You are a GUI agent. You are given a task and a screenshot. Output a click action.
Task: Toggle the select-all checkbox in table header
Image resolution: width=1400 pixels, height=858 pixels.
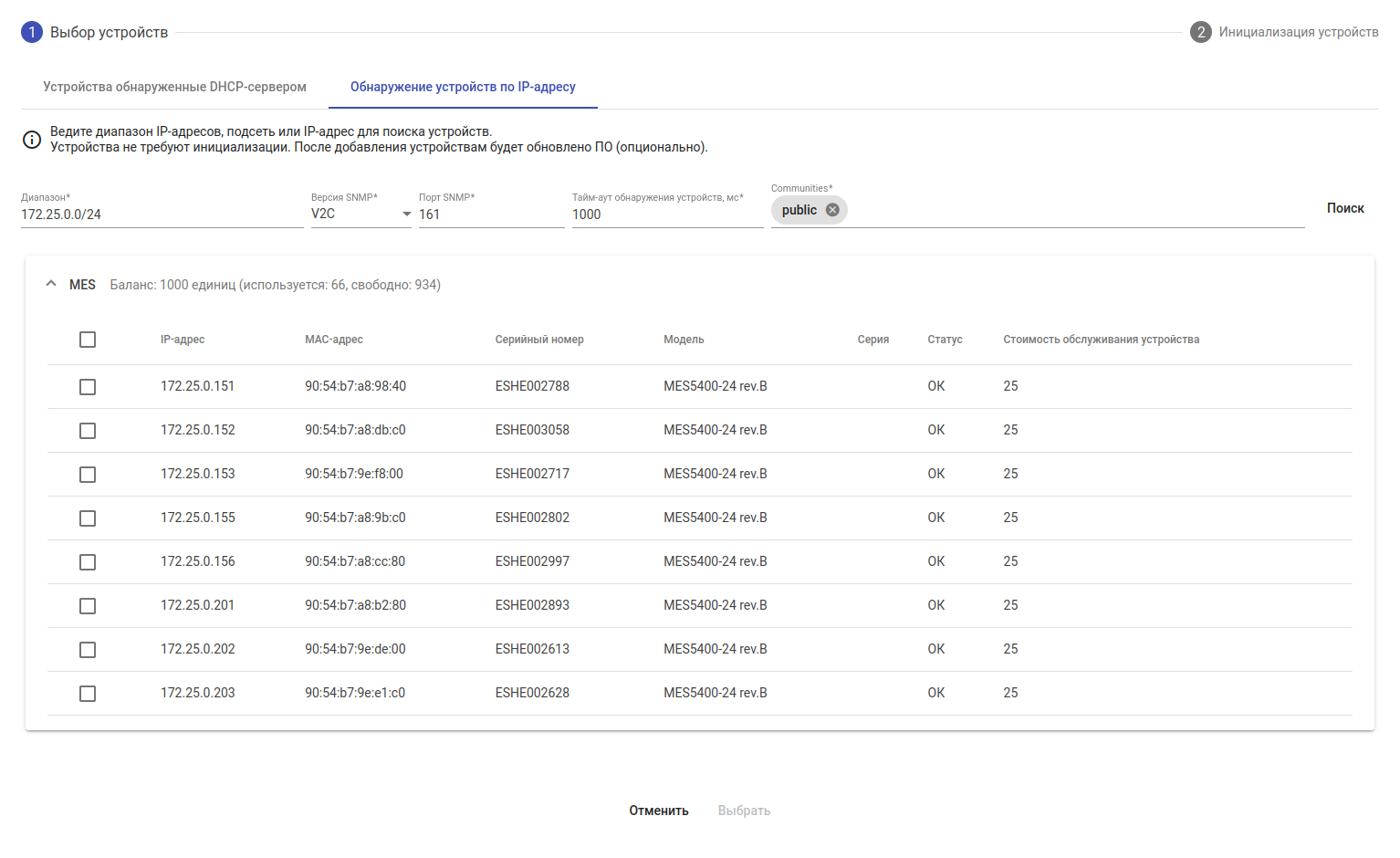coord(88,340)
